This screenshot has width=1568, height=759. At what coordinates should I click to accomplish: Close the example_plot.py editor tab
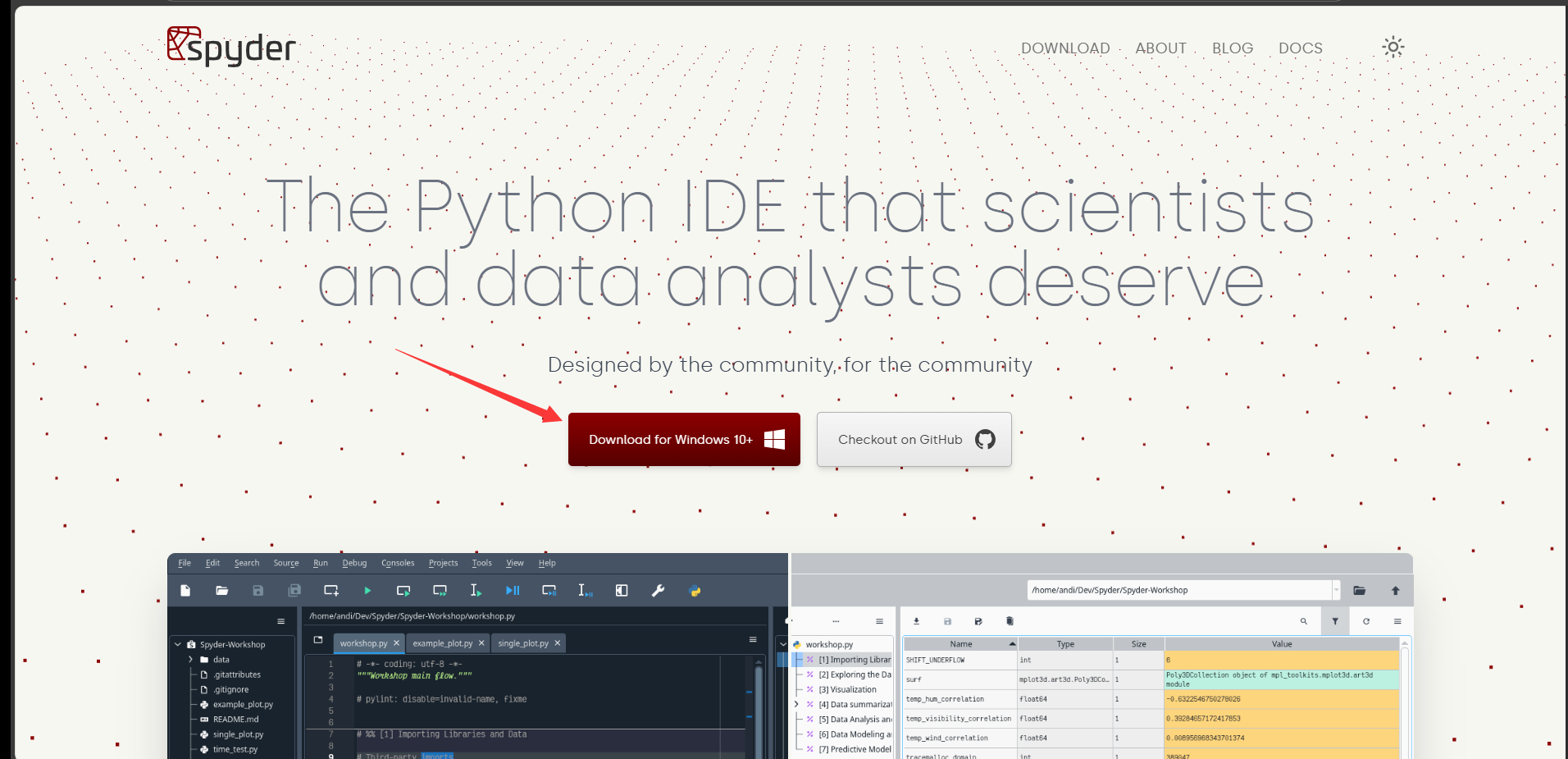481,643
